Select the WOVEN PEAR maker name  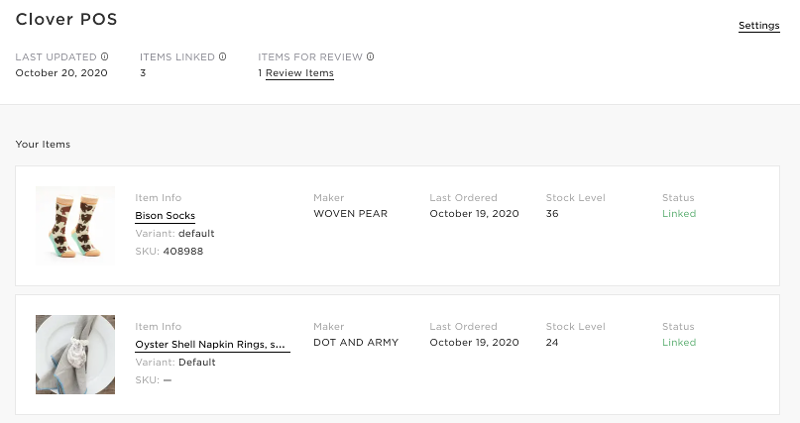coord(351,214)
